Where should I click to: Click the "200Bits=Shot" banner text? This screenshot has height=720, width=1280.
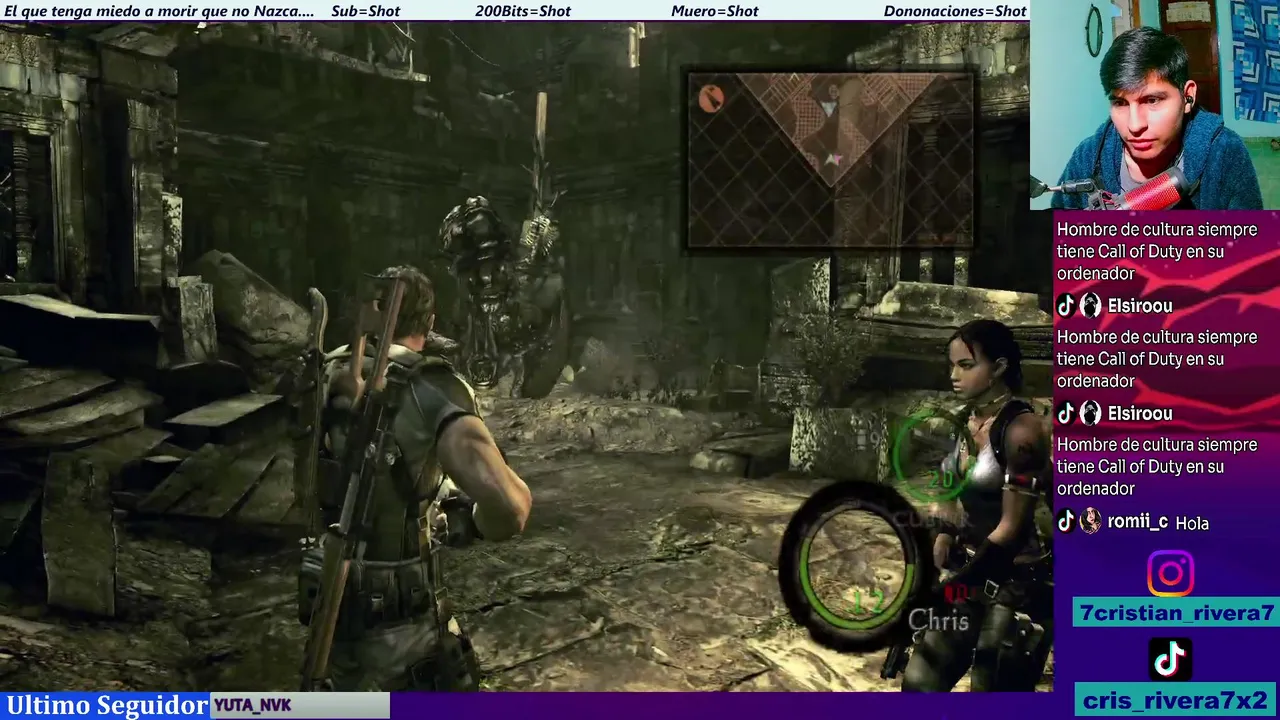point(523,11)
